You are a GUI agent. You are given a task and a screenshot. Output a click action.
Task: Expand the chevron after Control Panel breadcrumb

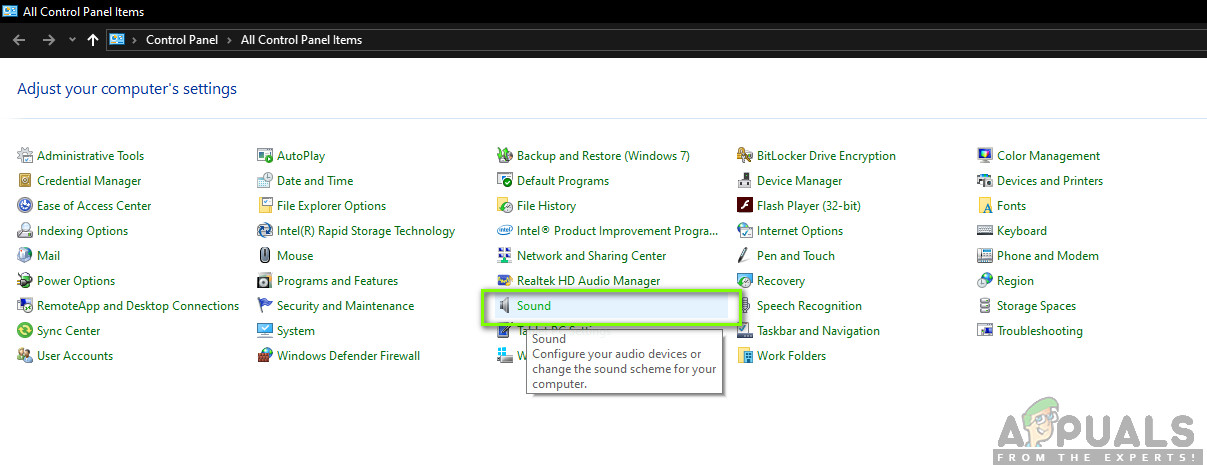(x=232, y=40)
